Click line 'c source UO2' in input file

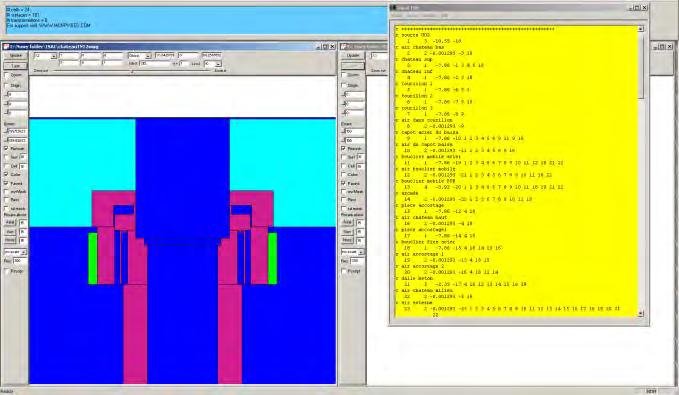pyautogui.click(x=413, y=35)
